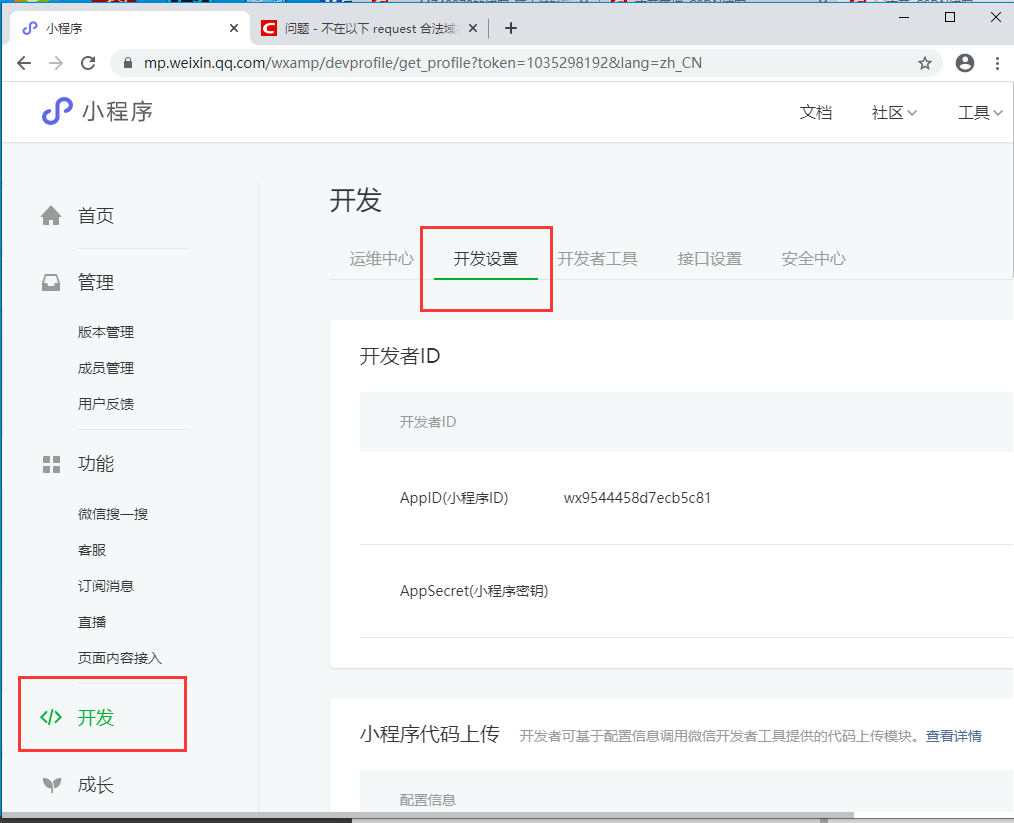Click the horizontal scrollbar at bottom
The height and width of the screenshot is (823, 1014).
[427, 815]
